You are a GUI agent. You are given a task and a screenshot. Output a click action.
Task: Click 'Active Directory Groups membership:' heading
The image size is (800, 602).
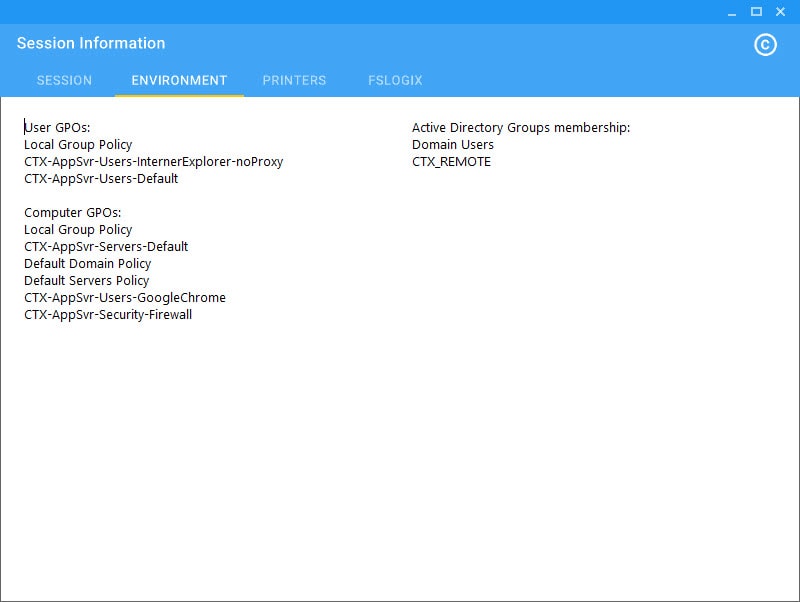point(521,128)
